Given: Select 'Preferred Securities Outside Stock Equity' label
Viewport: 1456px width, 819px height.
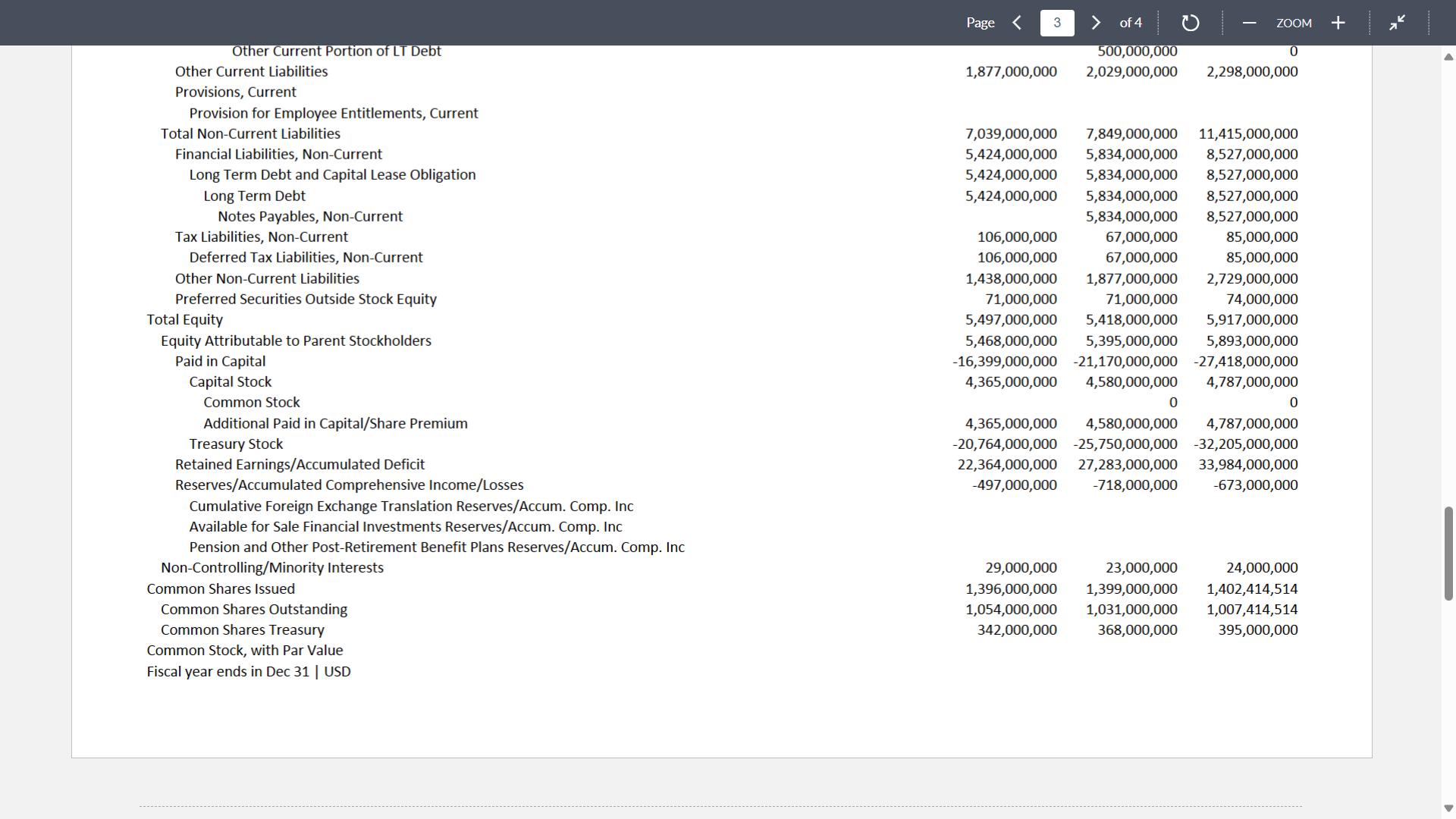Looking at the screenshot, I should point(306,299).
